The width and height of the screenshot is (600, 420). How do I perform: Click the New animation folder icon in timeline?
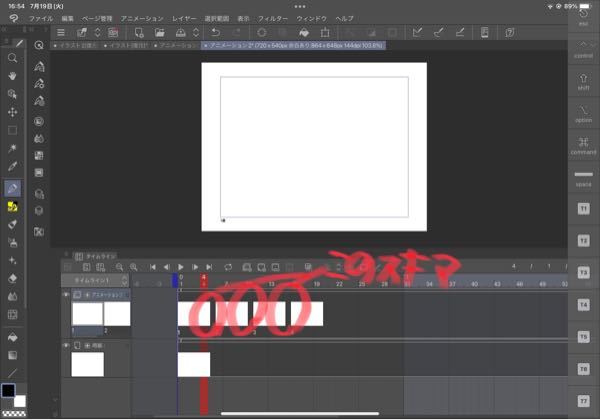pyautogui.click(x=247, y=267)
